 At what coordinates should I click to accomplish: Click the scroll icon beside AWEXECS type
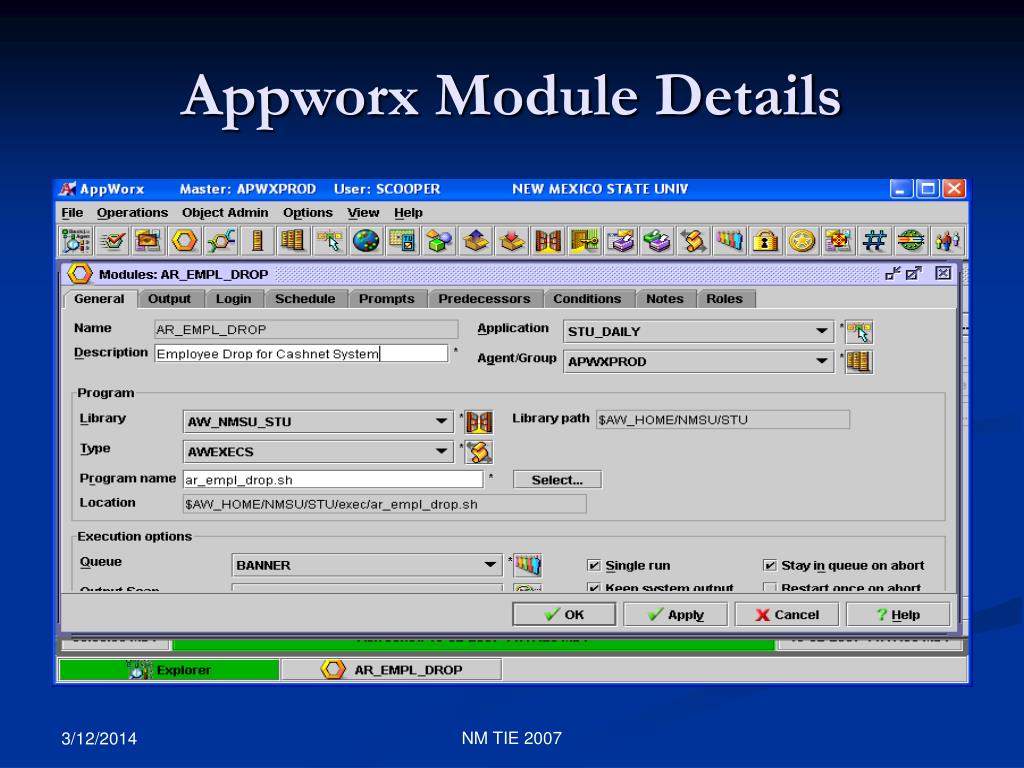(x=479, y=452)
